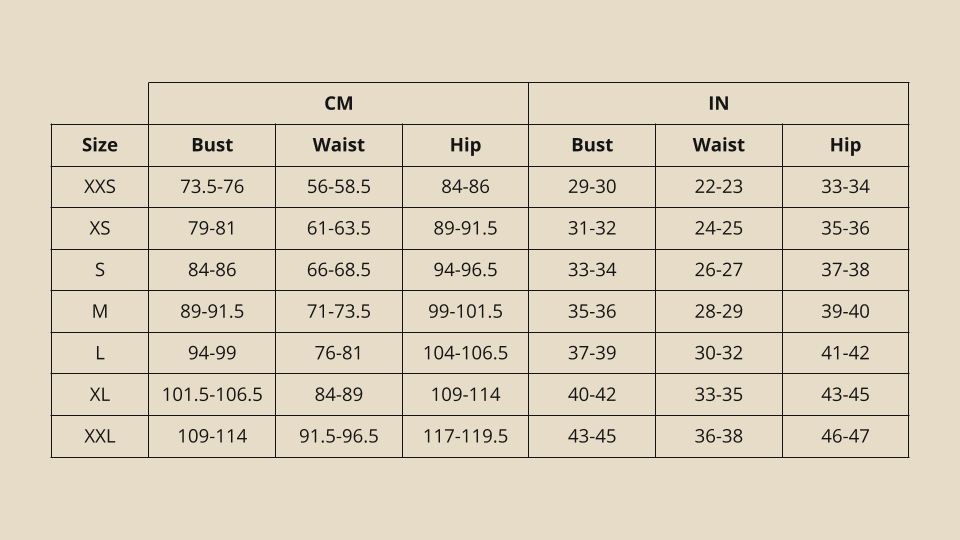This screenshot has height=540, width=960.
Task: Select the 99-101.5 hip cell
Action: coord(465,312)
